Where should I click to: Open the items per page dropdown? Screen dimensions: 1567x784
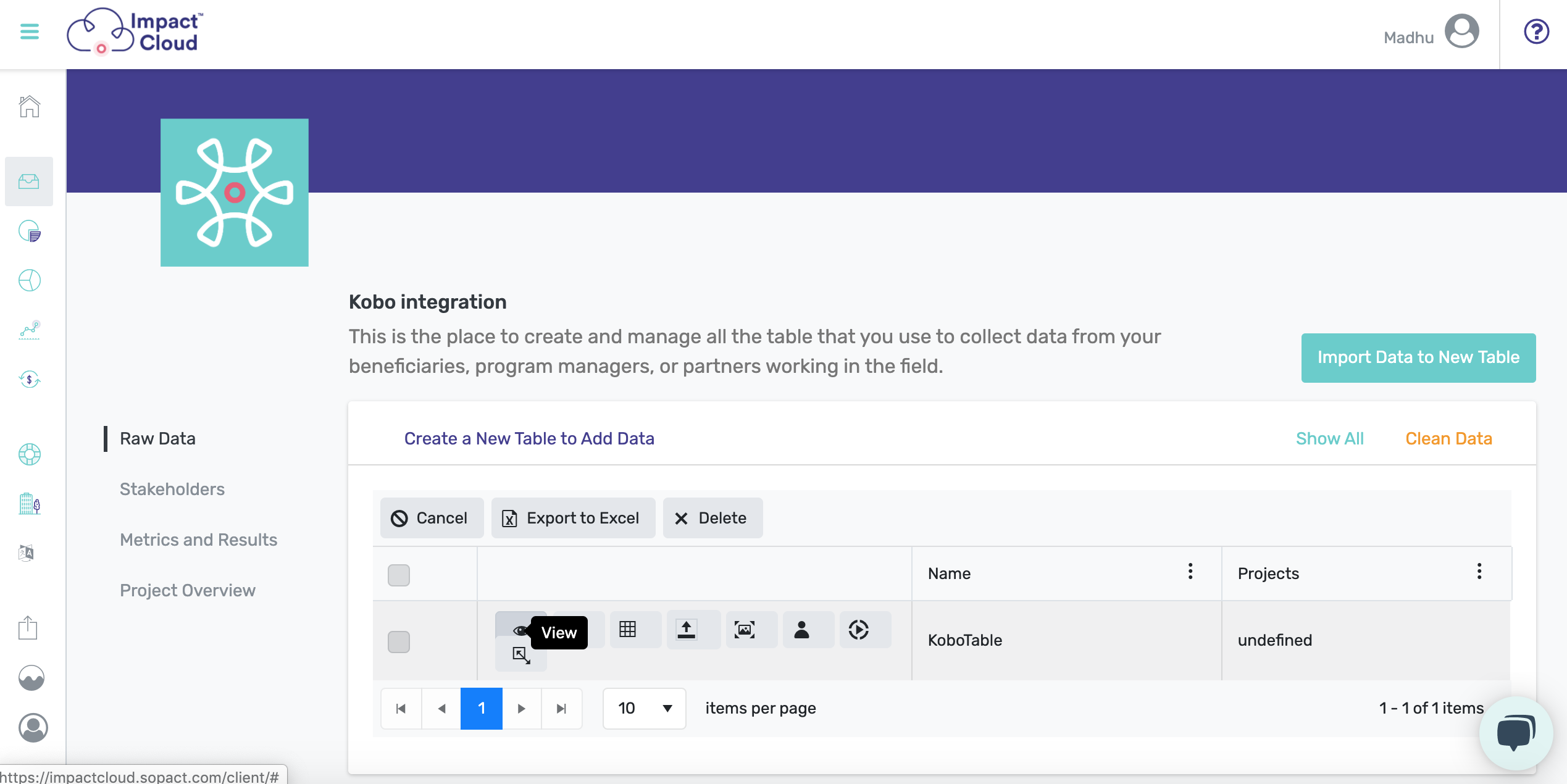click(644, 709)
